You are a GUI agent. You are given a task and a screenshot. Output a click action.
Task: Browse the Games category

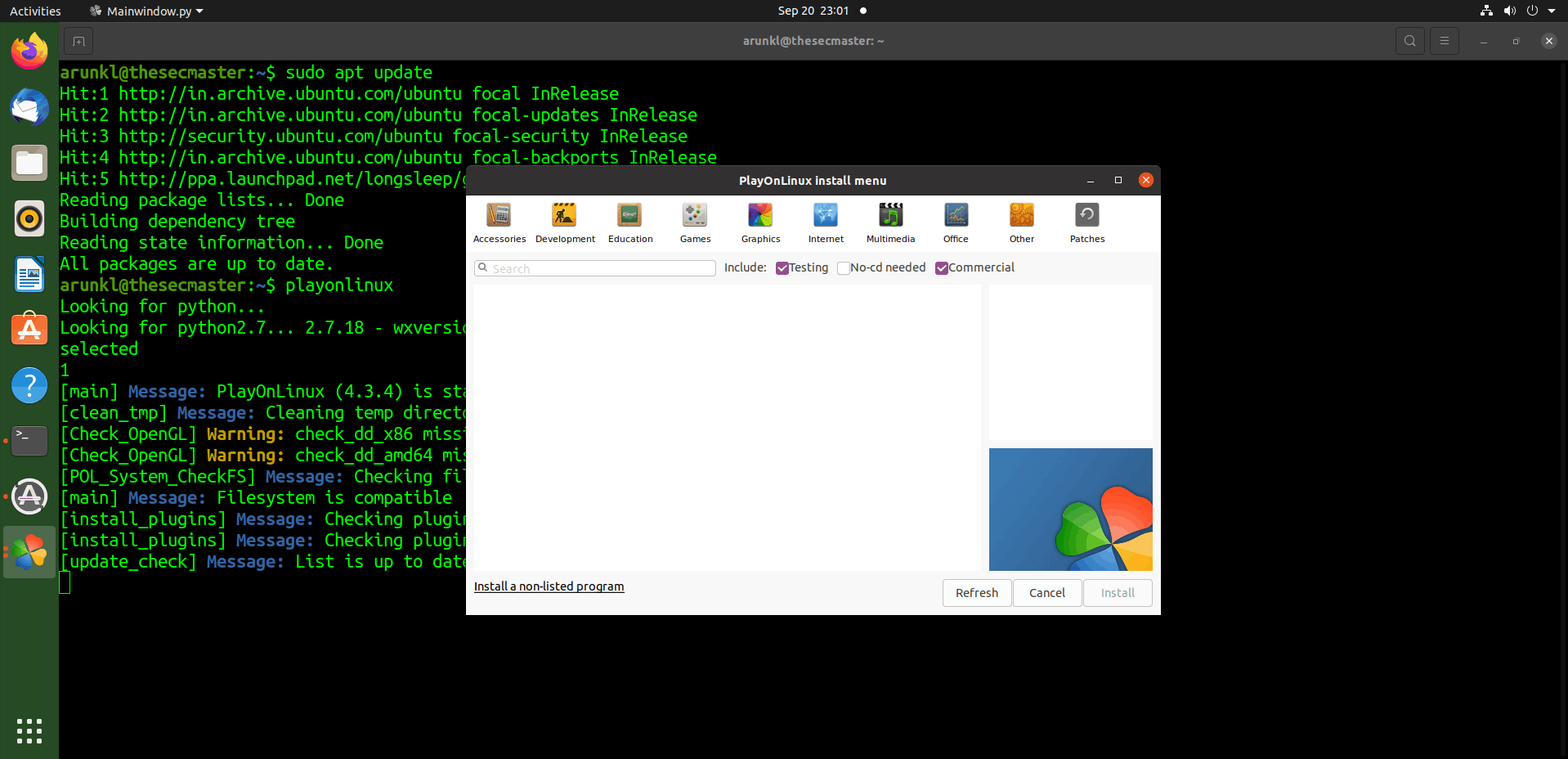(695, 223)
